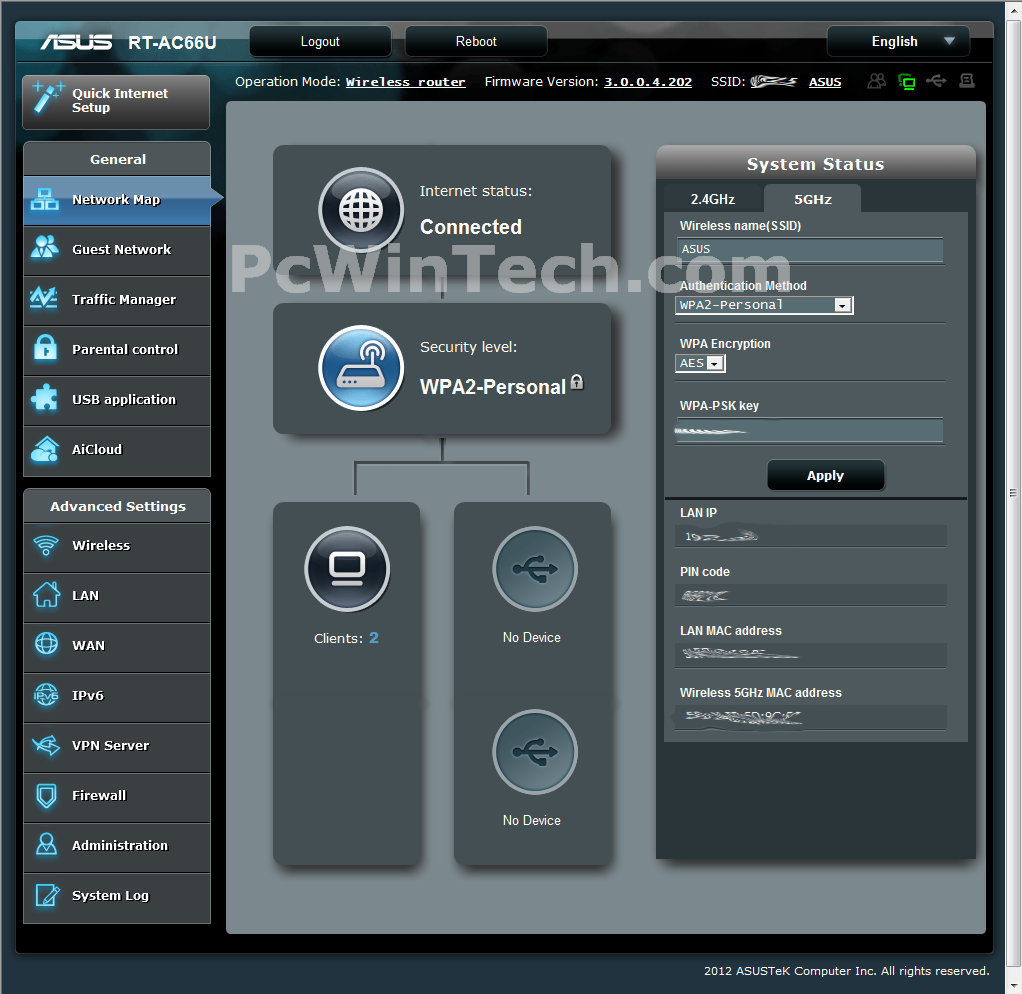Click the USB application puzzle icon

tap(44, 398)
